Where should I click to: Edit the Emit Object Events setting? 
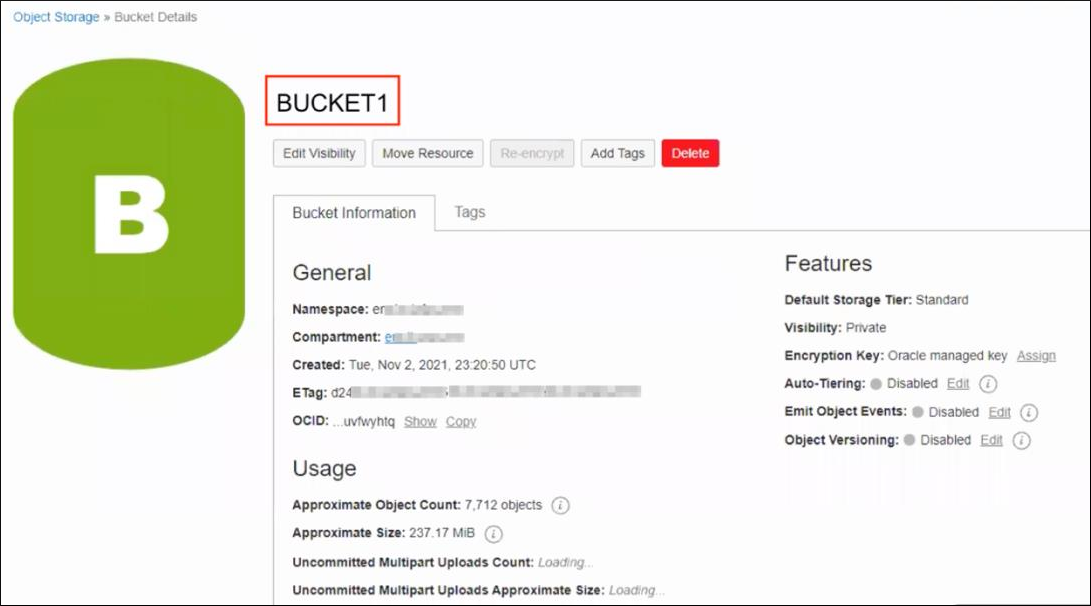point(999,412)
